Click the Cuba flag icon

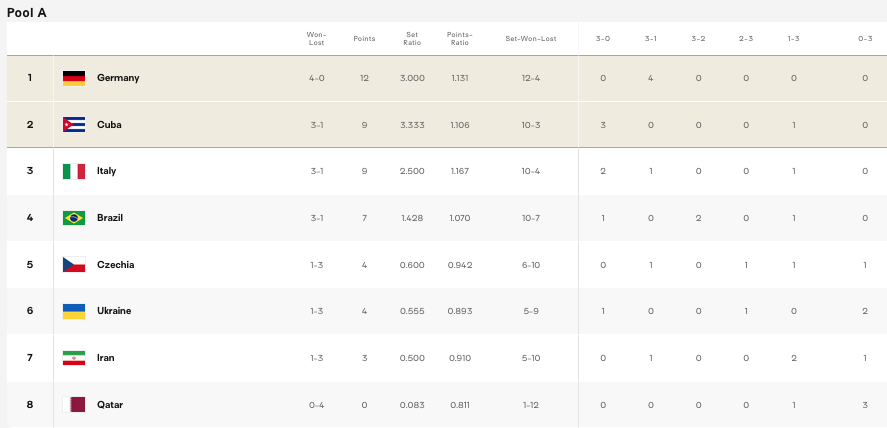(x=74, y=125)
